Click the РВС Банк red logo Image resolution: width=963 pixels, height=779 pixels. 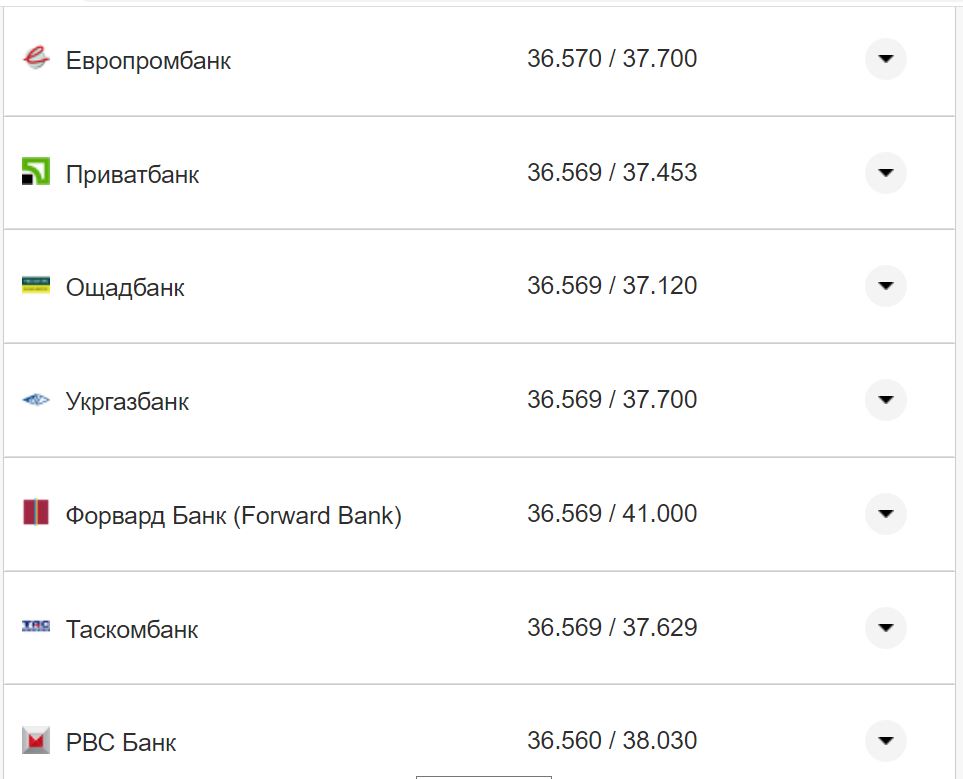tap(36, 741)
